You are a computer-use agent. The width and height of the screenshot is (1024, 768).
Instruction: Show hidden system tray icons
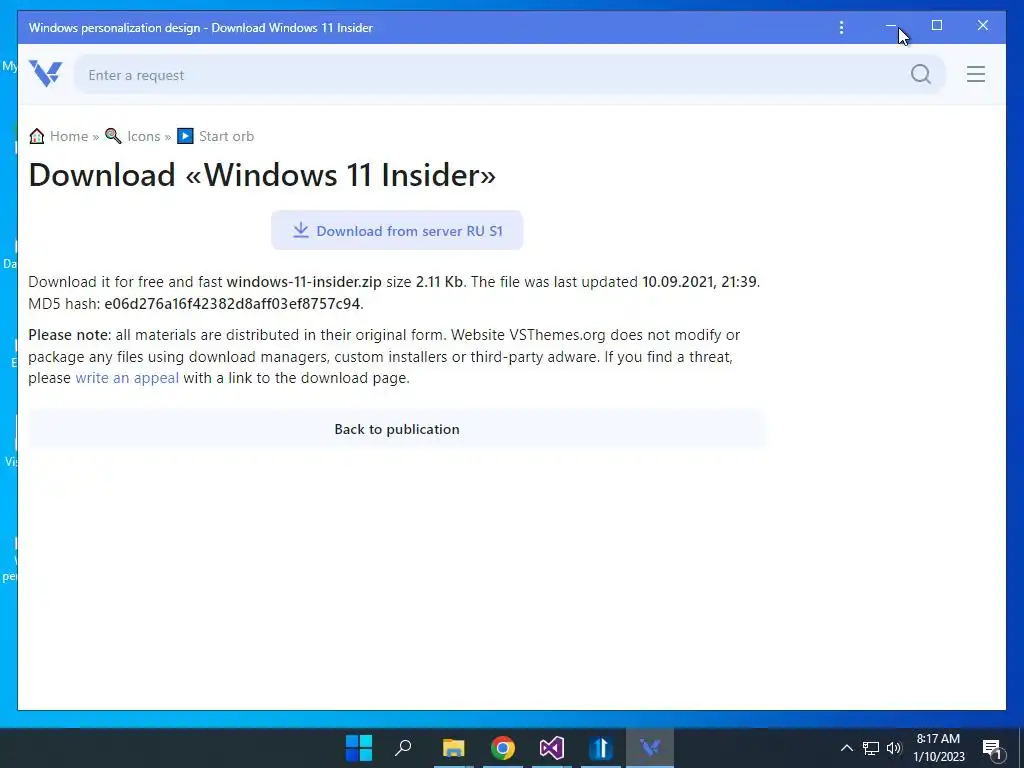pyautogui.click(x=846, y=748)
